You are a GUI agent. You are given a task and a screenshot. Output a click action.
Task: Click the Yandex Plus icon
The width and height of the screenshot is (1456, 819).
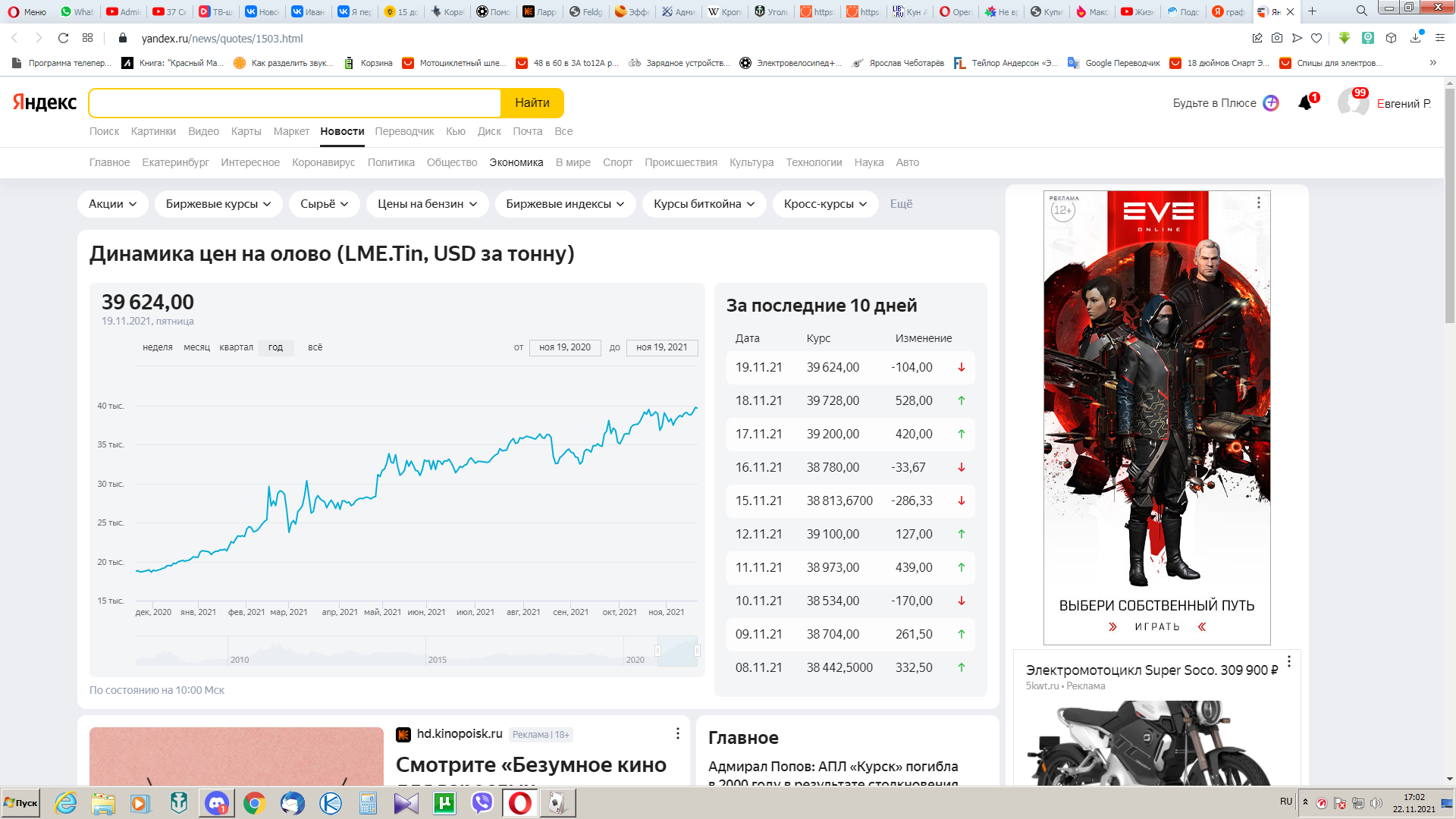tap(1271, 103)
